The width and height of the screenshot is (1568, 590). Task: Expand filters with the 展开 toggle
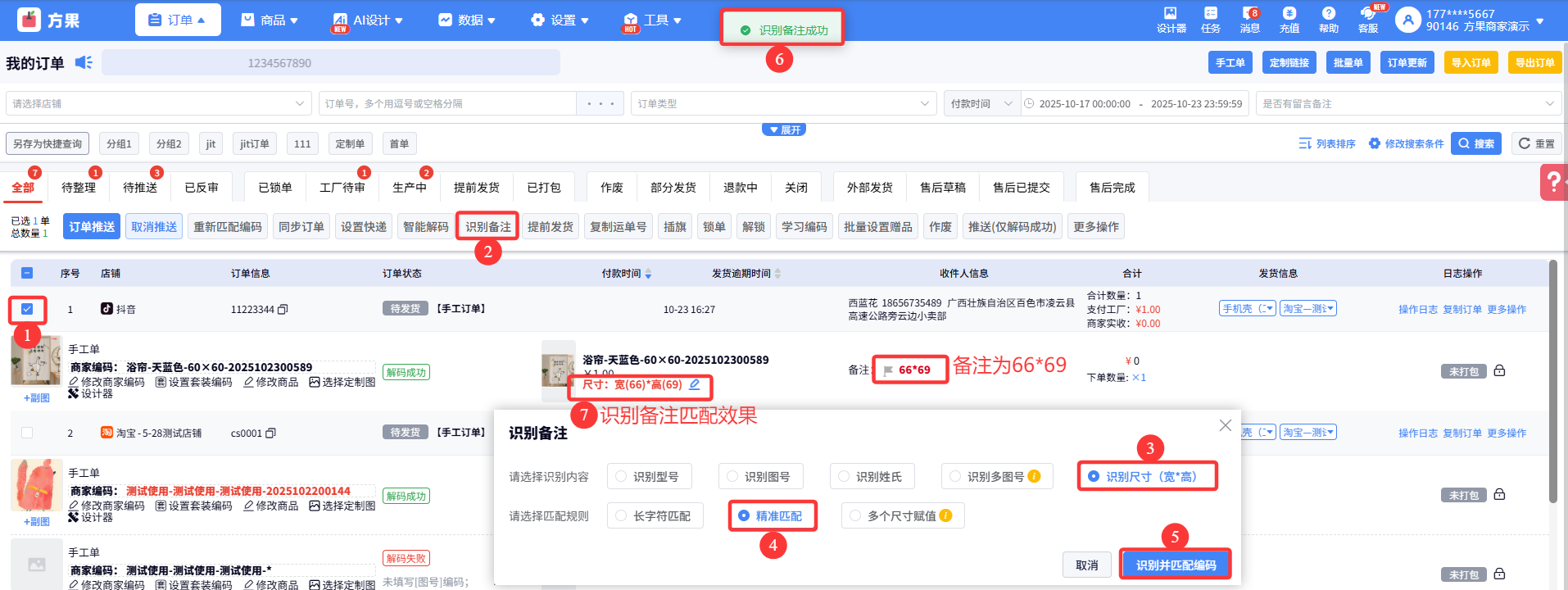(784, 129)
